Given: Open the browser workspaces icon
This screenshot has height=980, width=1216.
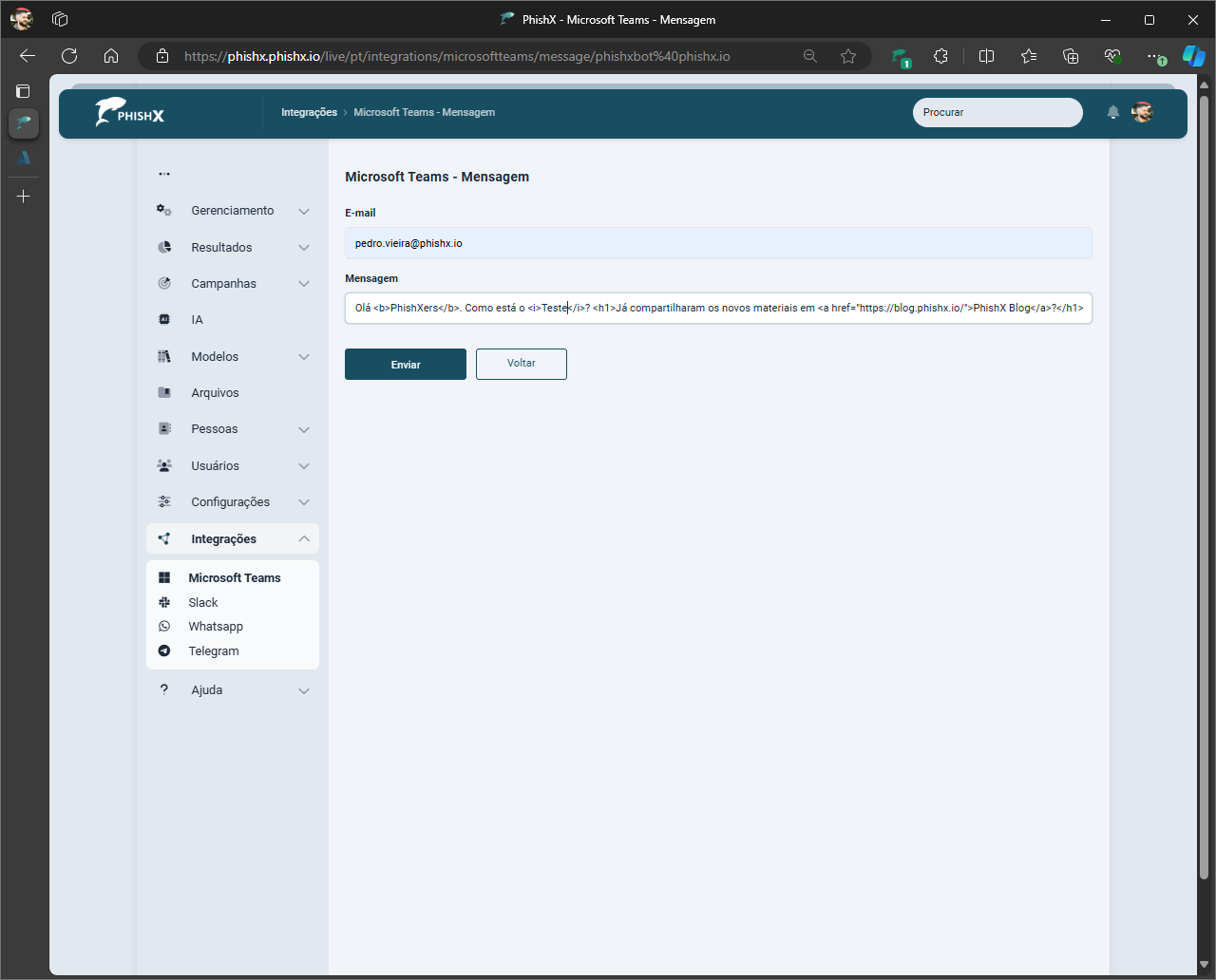Looking at the screenshot, I should 60,19.
